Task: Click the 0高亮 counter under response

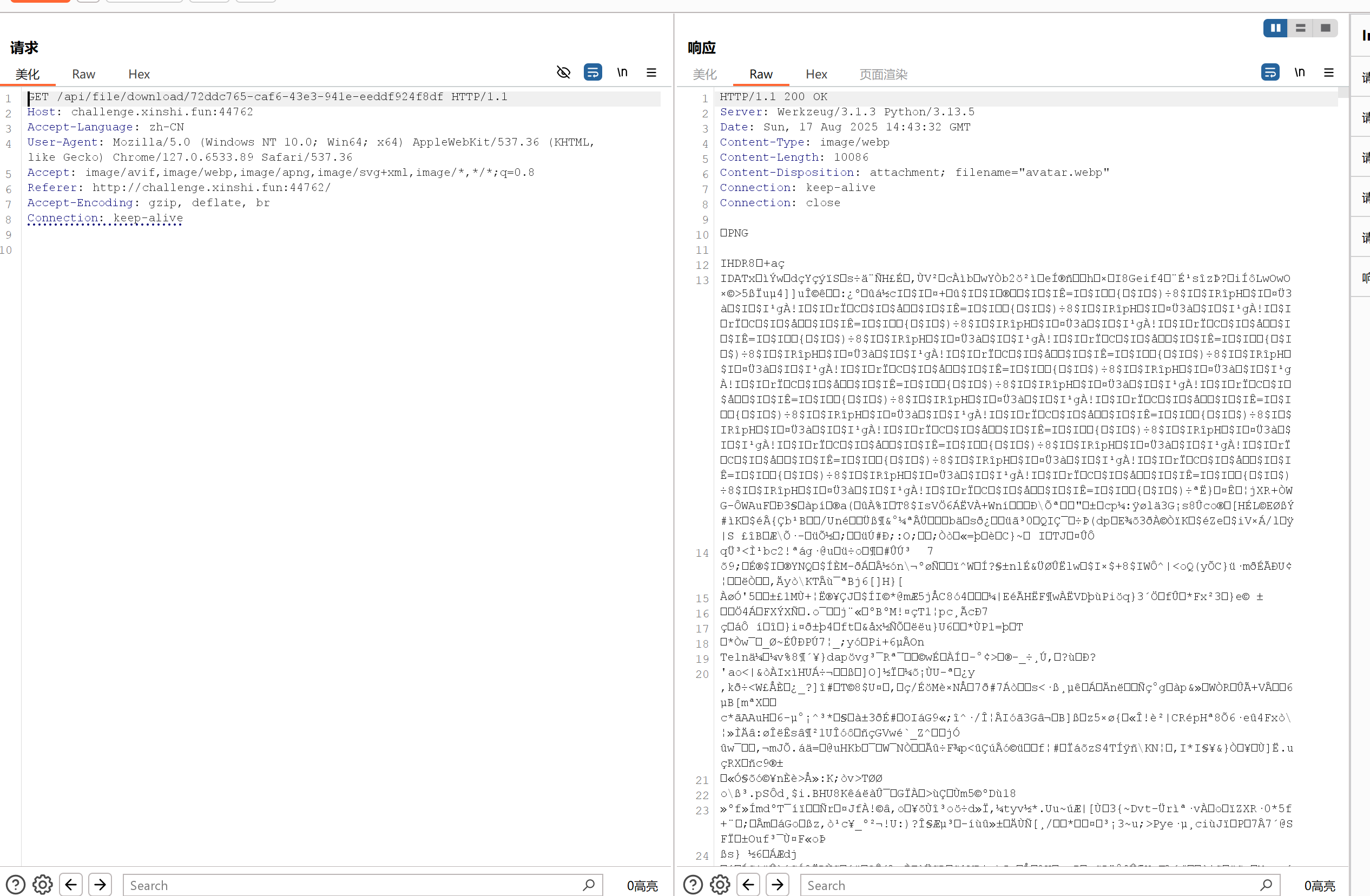Action: tap(1319, 886)
